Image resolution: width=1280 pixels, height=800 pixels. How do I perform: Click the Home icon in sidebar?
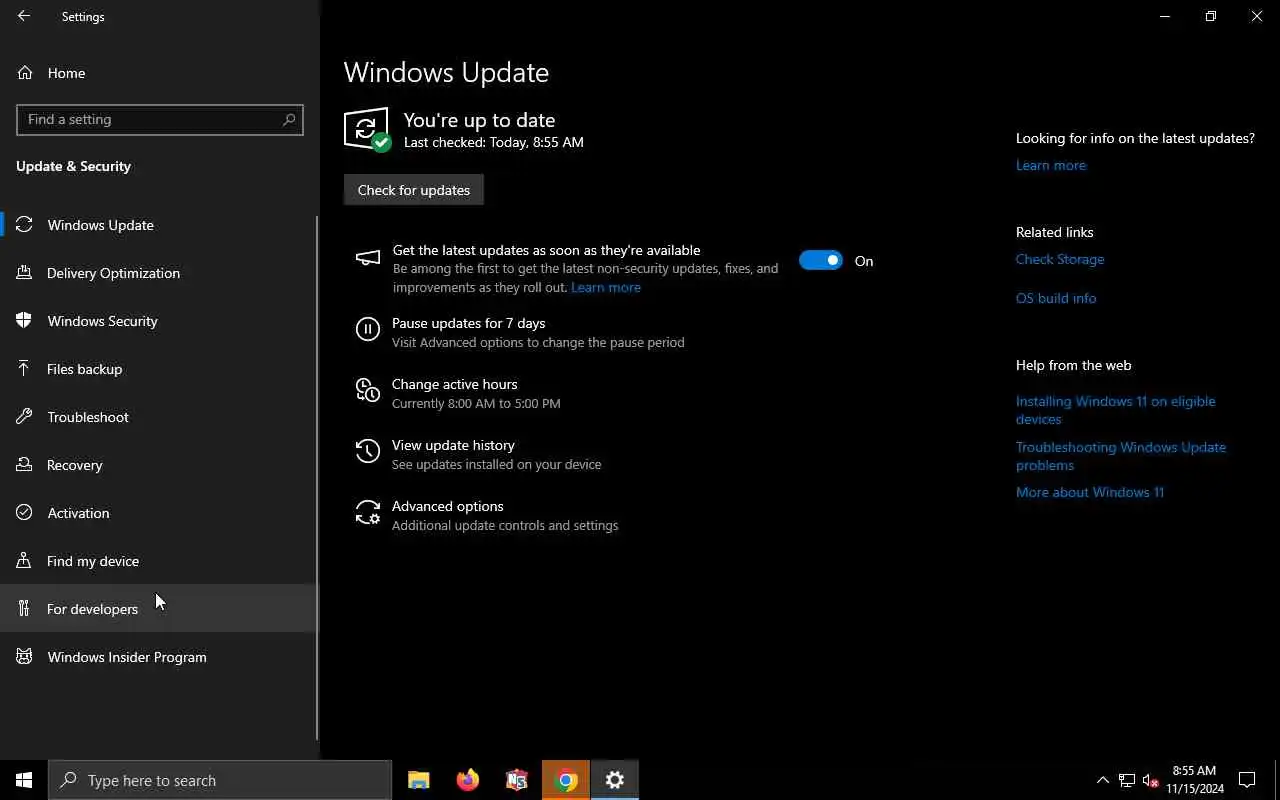point(25,73)
